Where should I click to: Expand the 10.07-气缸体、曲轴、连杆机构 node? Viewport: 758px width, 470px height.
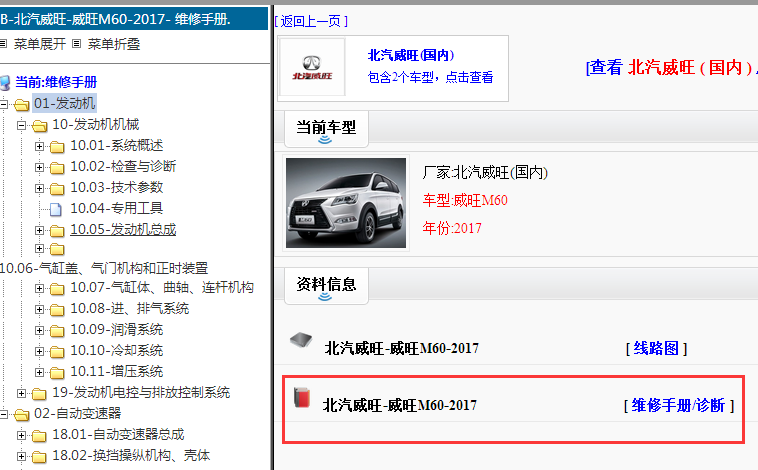(x=40, y=288)
